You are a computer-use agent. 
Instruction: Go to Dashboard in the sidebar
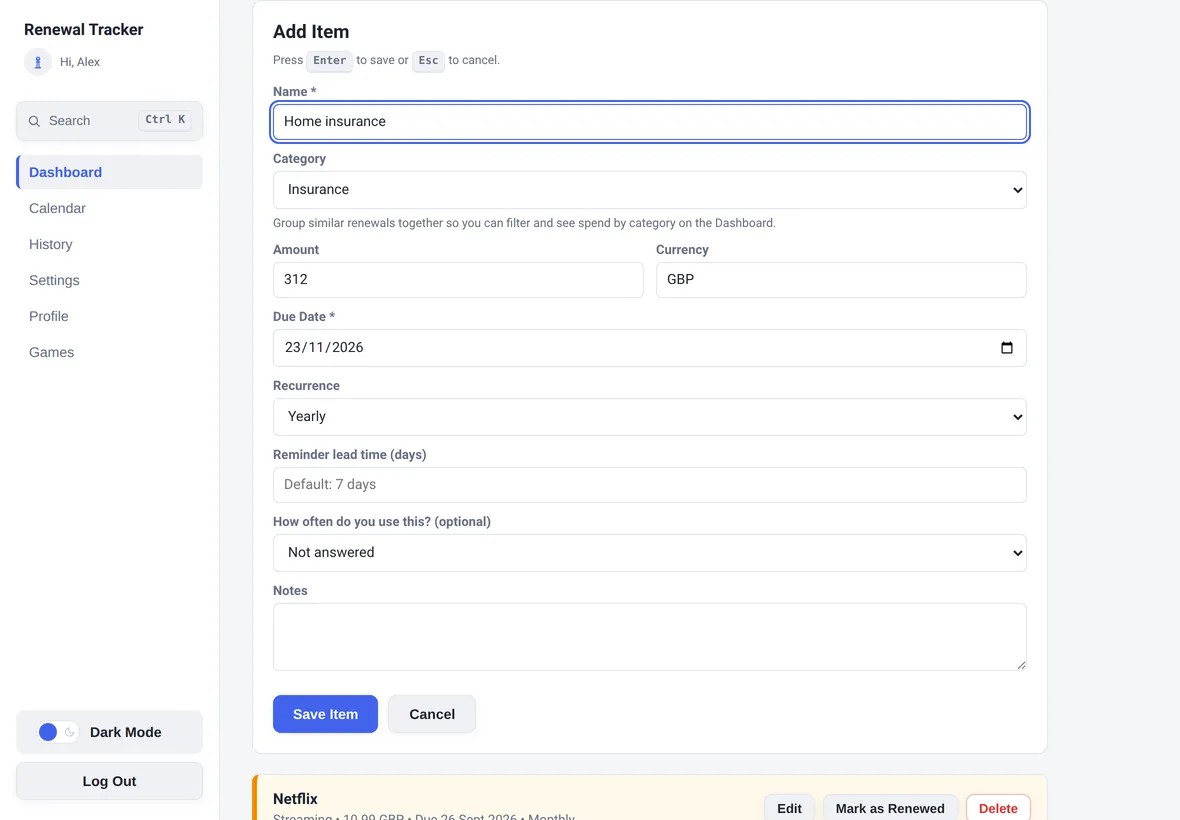pyautogui.click(x=109, y=172)
